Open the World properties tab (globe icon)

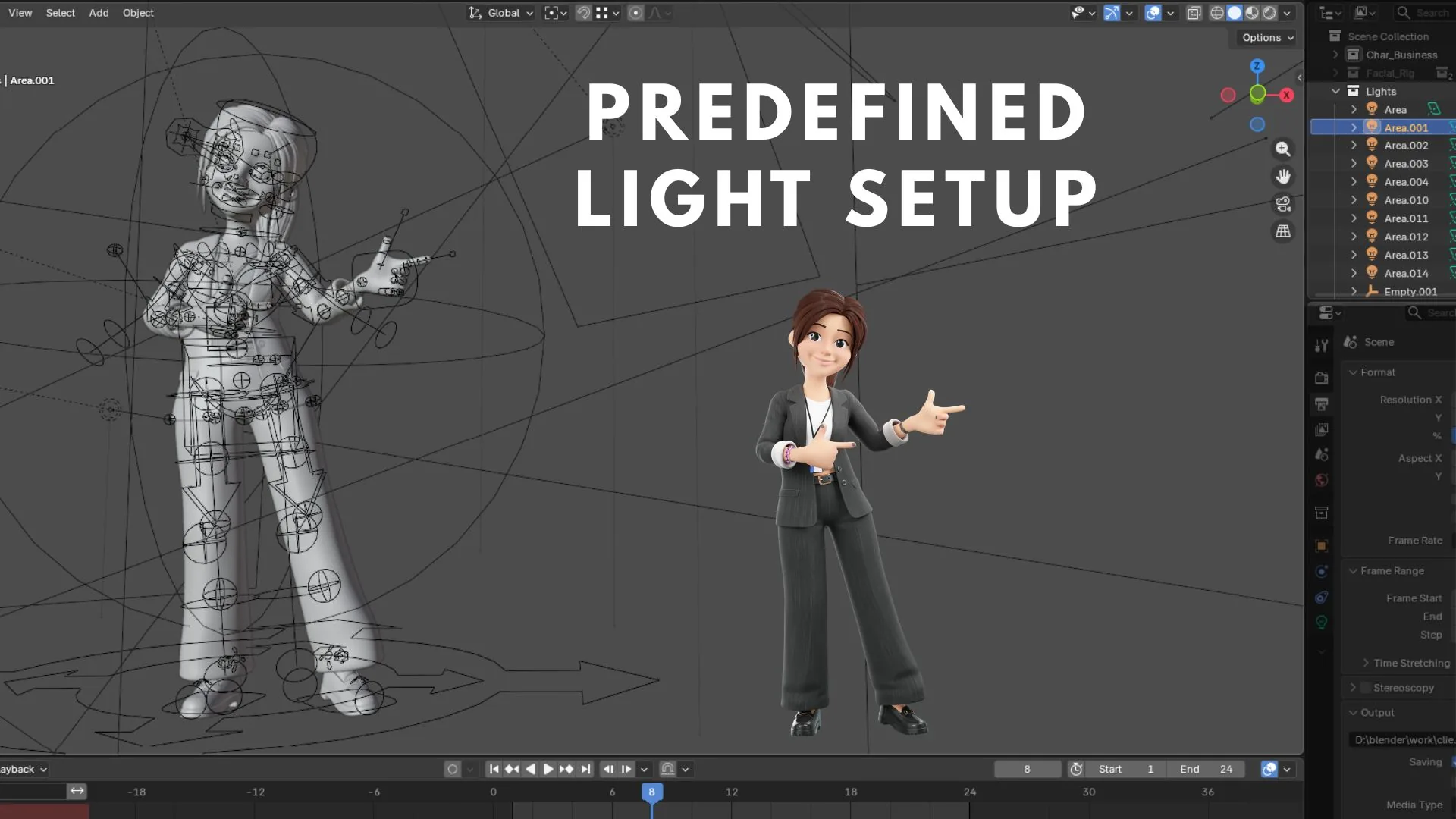(1321, 480)
